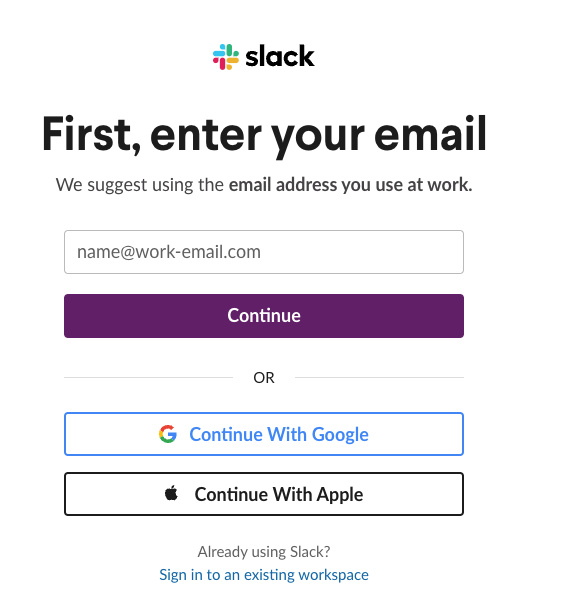The image size is (561, 610).
Task: Click the 'We suggest using the' subtitle text
Action: point(140,185)
